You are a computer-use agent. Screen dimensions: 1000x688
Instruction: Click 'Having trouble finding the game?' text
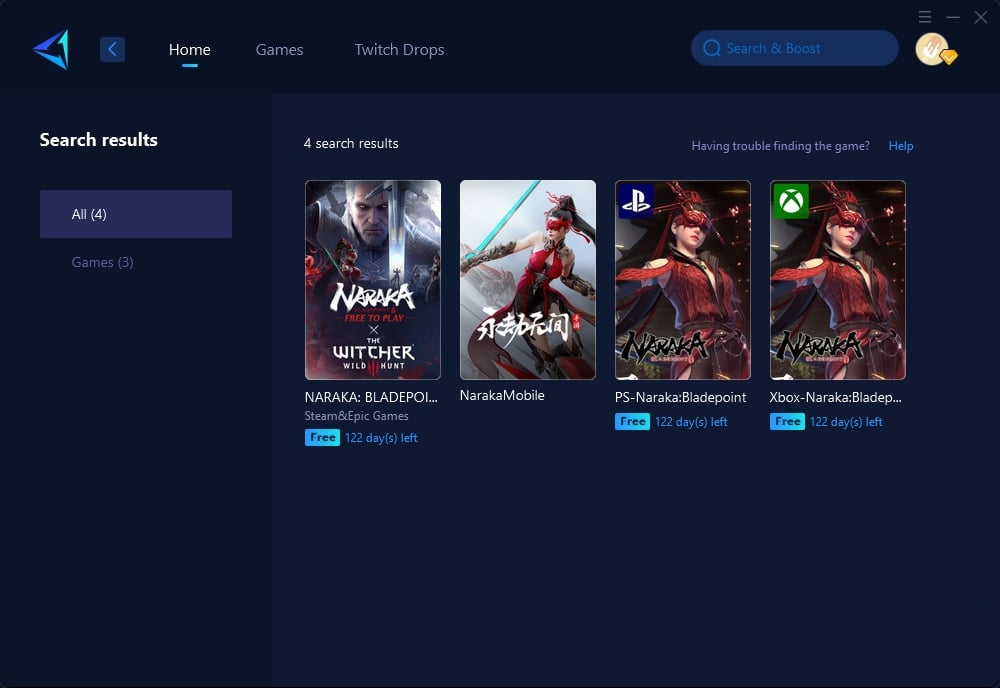click(x=781, y=146)
